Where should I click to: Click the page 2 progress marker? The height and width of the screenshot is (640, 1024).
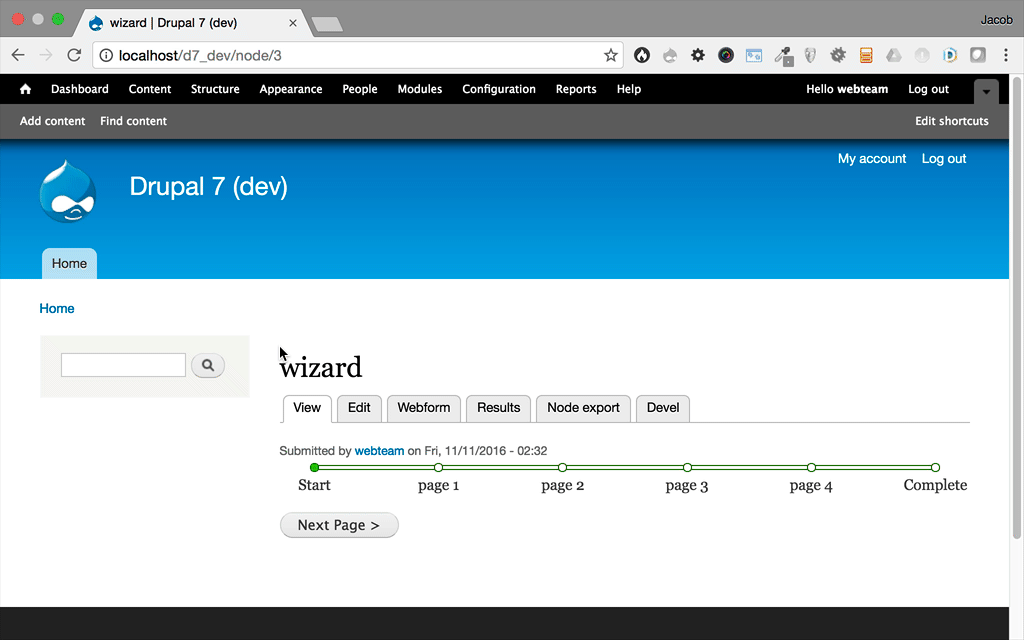[562, 468]
